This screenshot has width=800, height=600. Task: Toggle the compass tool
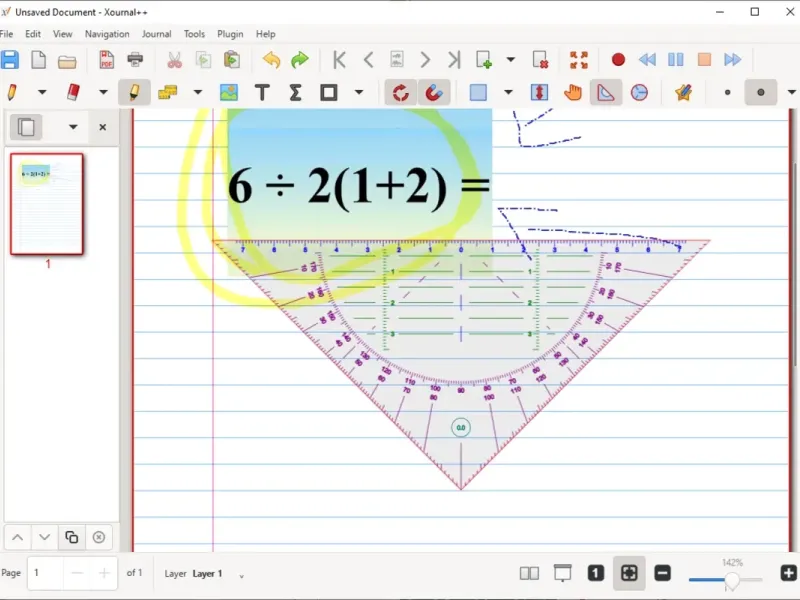(x=639, y=92)
